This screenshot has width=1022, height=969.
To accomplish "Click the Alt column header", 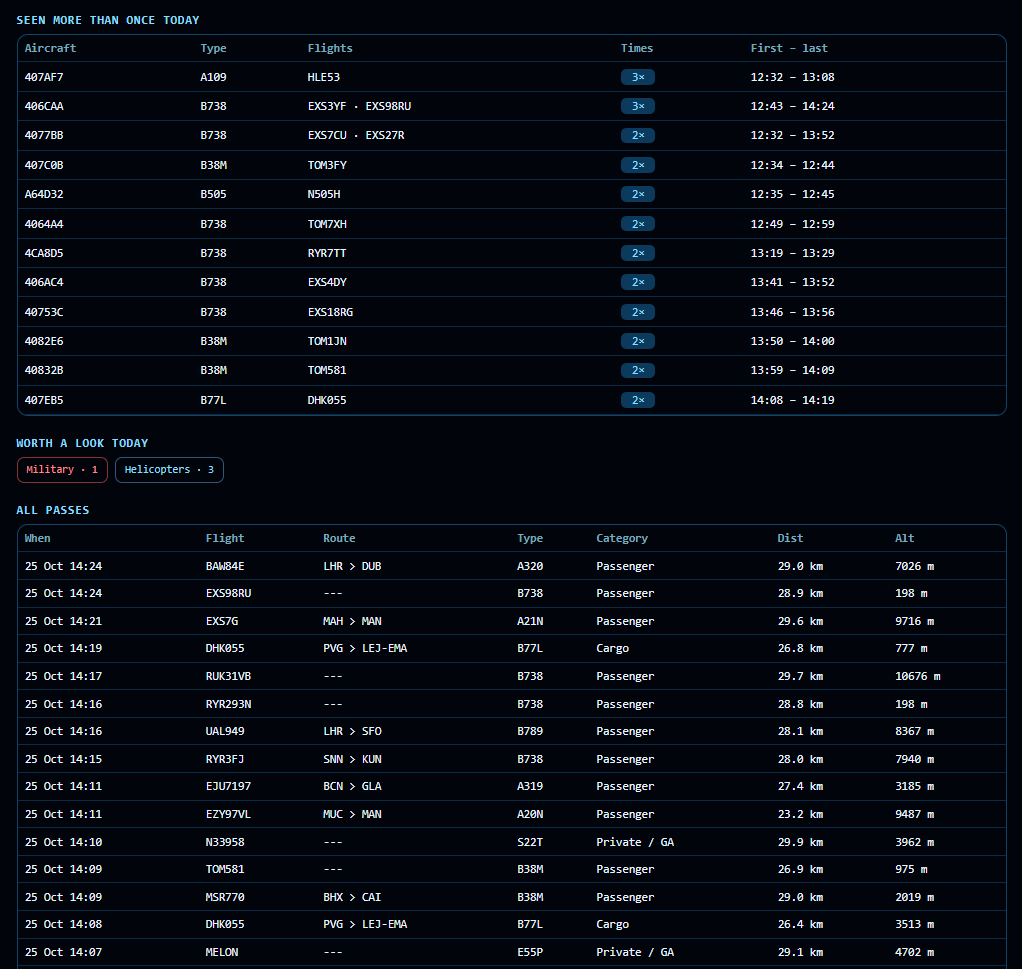I will [905, 538].
